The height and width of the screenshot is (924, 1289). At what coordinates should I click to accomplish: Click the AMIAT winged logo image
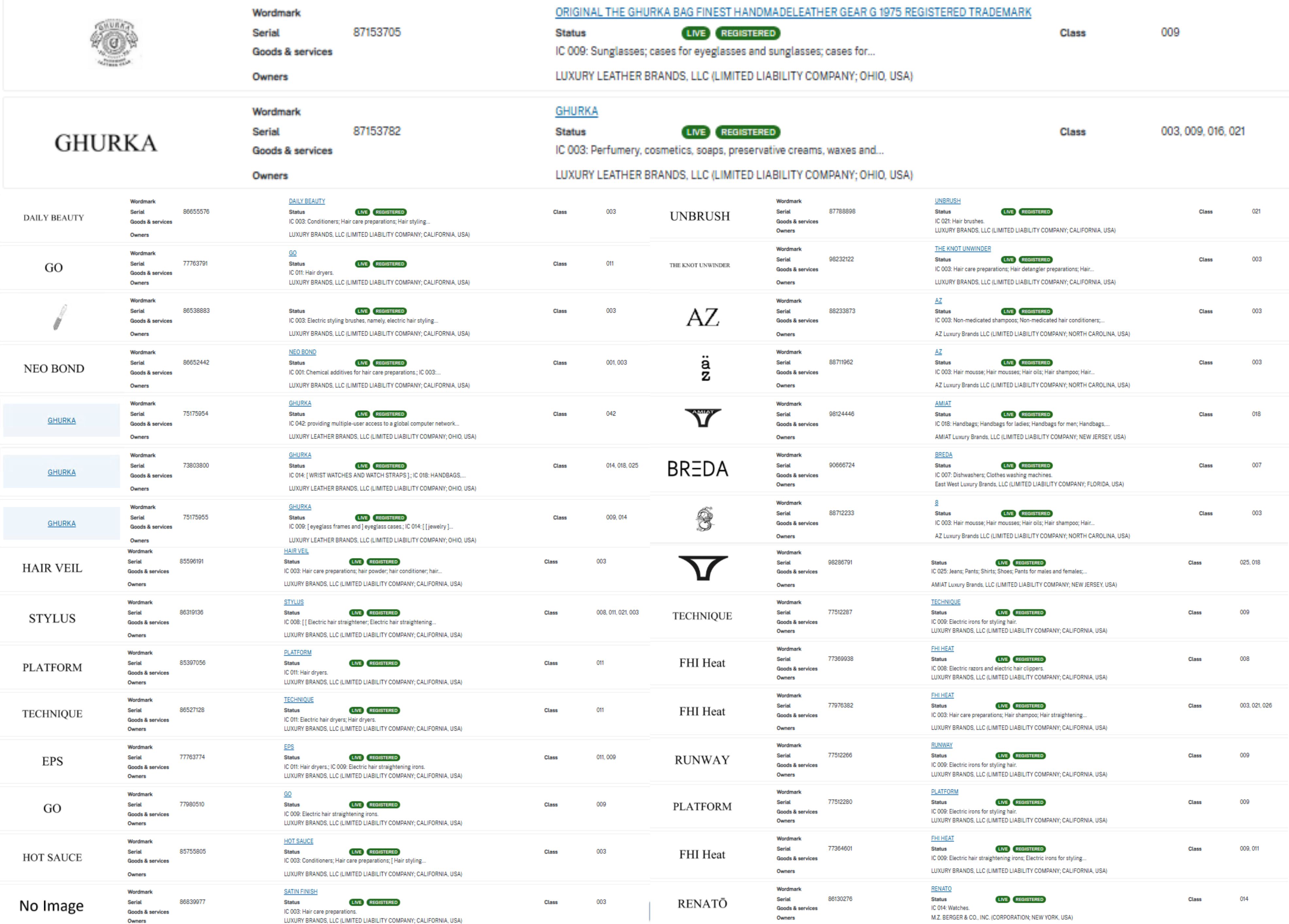coord(702,418)
